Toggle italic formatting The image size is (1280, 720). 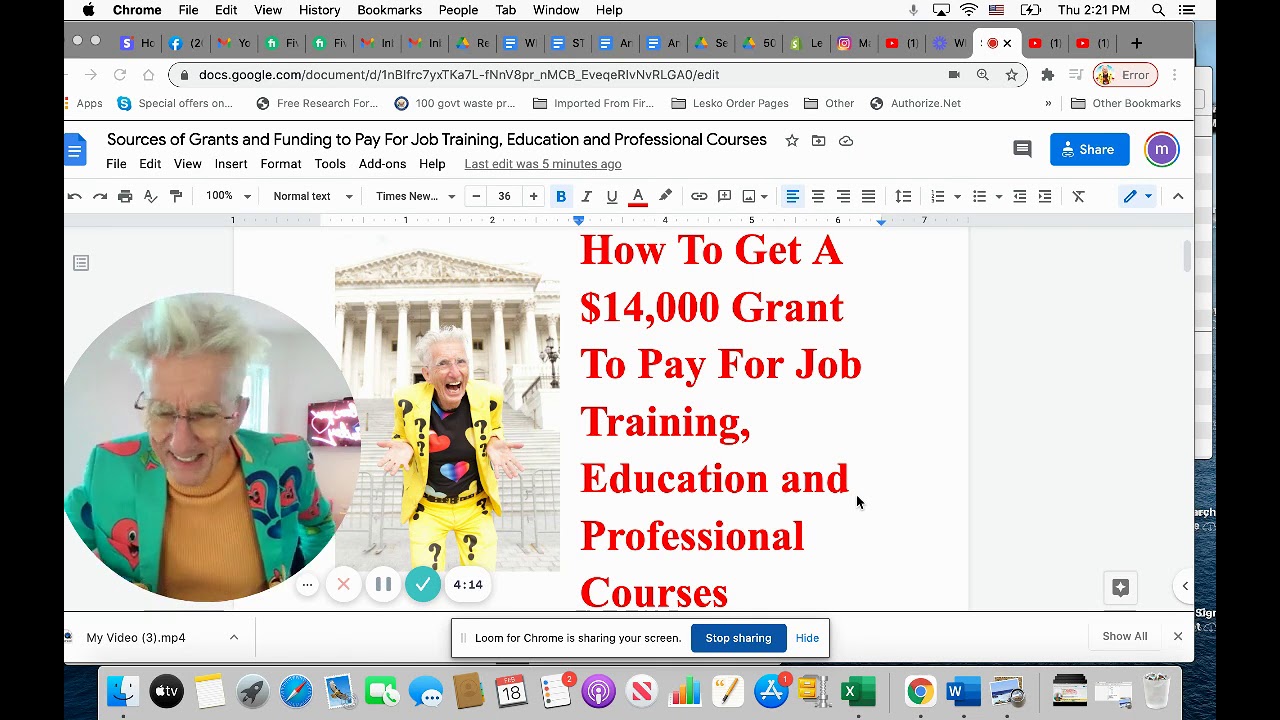click(x=586, y=196)
